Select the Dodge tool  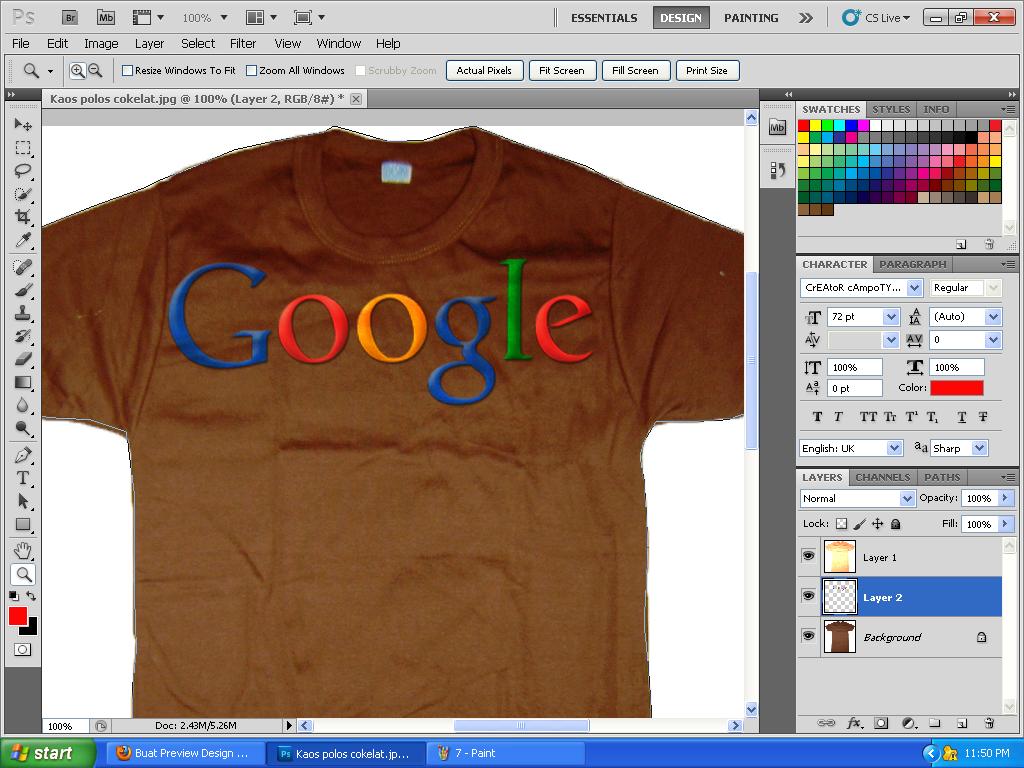(x=23, y=428)
